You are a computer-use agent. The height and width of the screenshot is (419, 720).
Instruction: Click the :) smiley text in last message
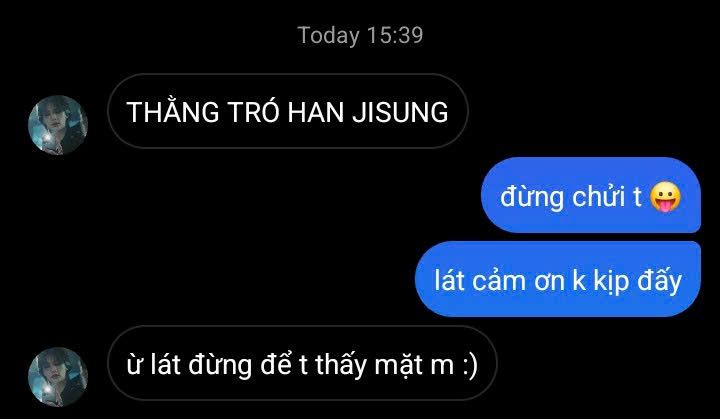click(x=470, y=366)
